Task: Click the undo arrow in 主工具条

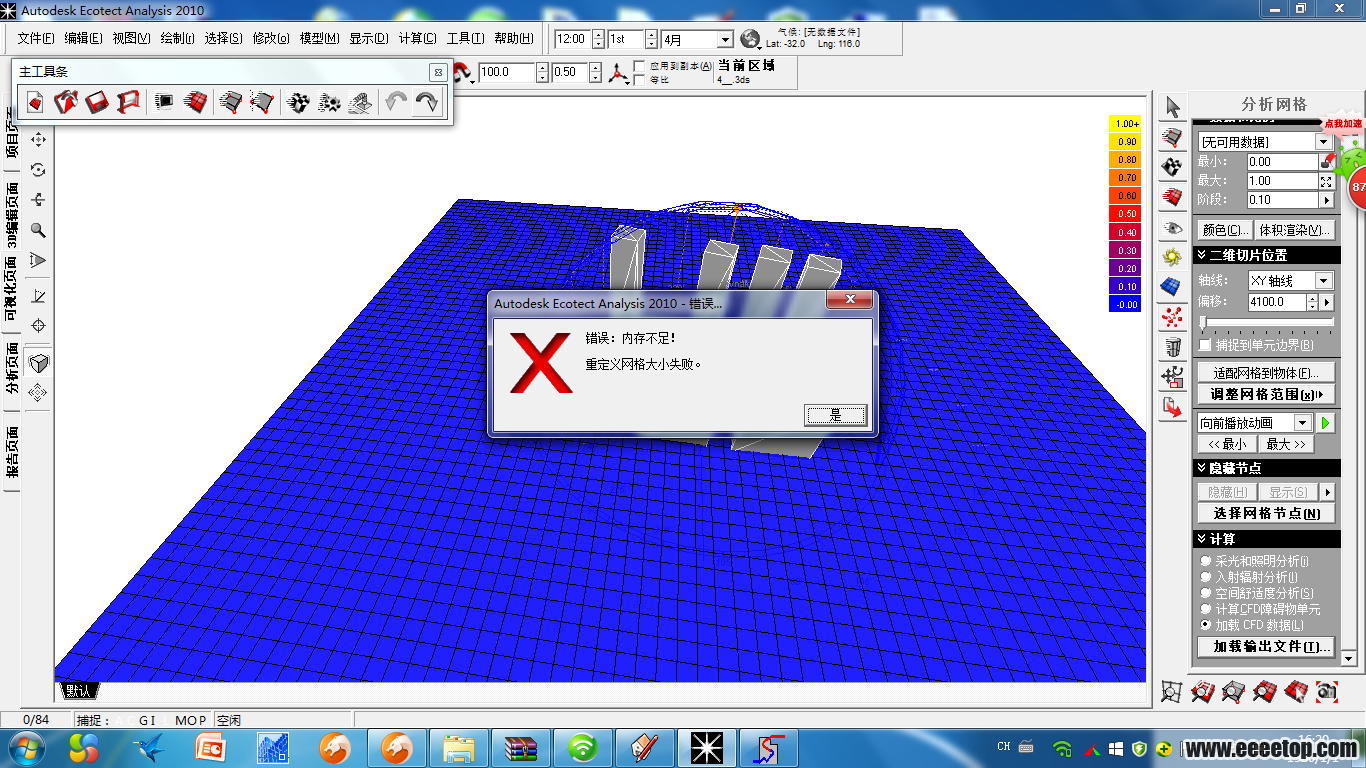Action: [x=397, y=101]
